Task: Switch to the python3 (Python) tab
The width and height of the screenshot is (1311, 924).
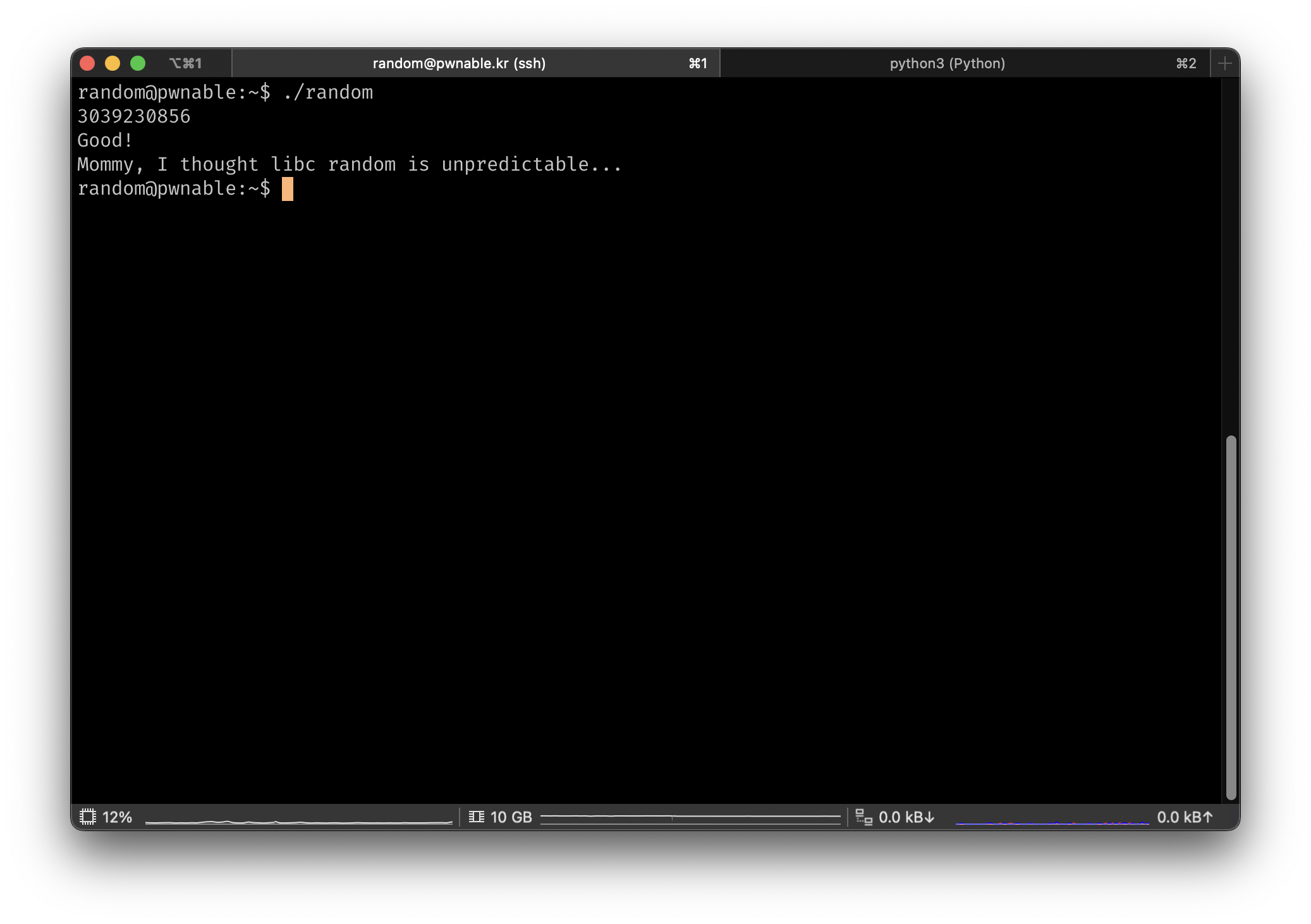Action: pyautogui.click(x=947, y=63)
